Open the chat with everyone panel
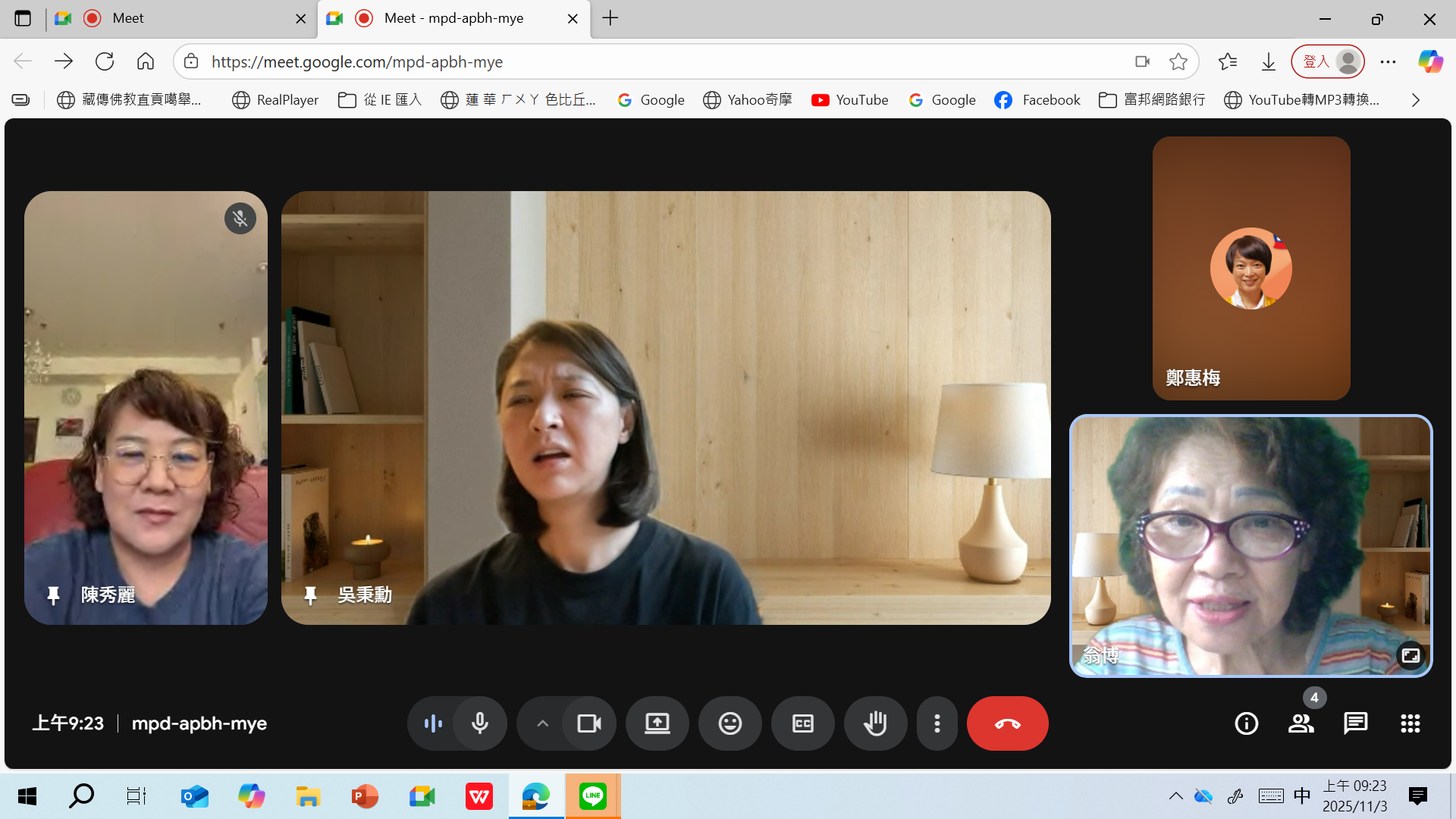The height and width of the screenshot is (819, 1456). 1355,723
